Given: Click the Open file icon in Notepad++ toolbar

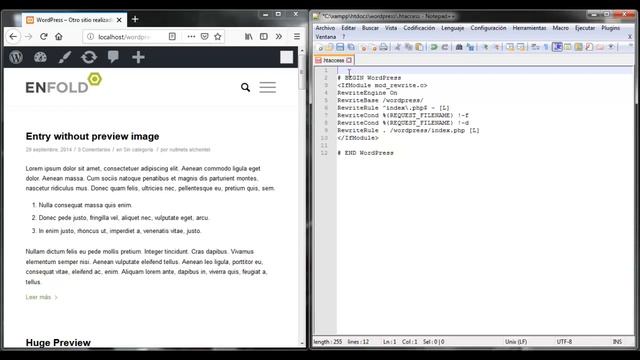Looking at the screenshot, I should tap(329, 47).
